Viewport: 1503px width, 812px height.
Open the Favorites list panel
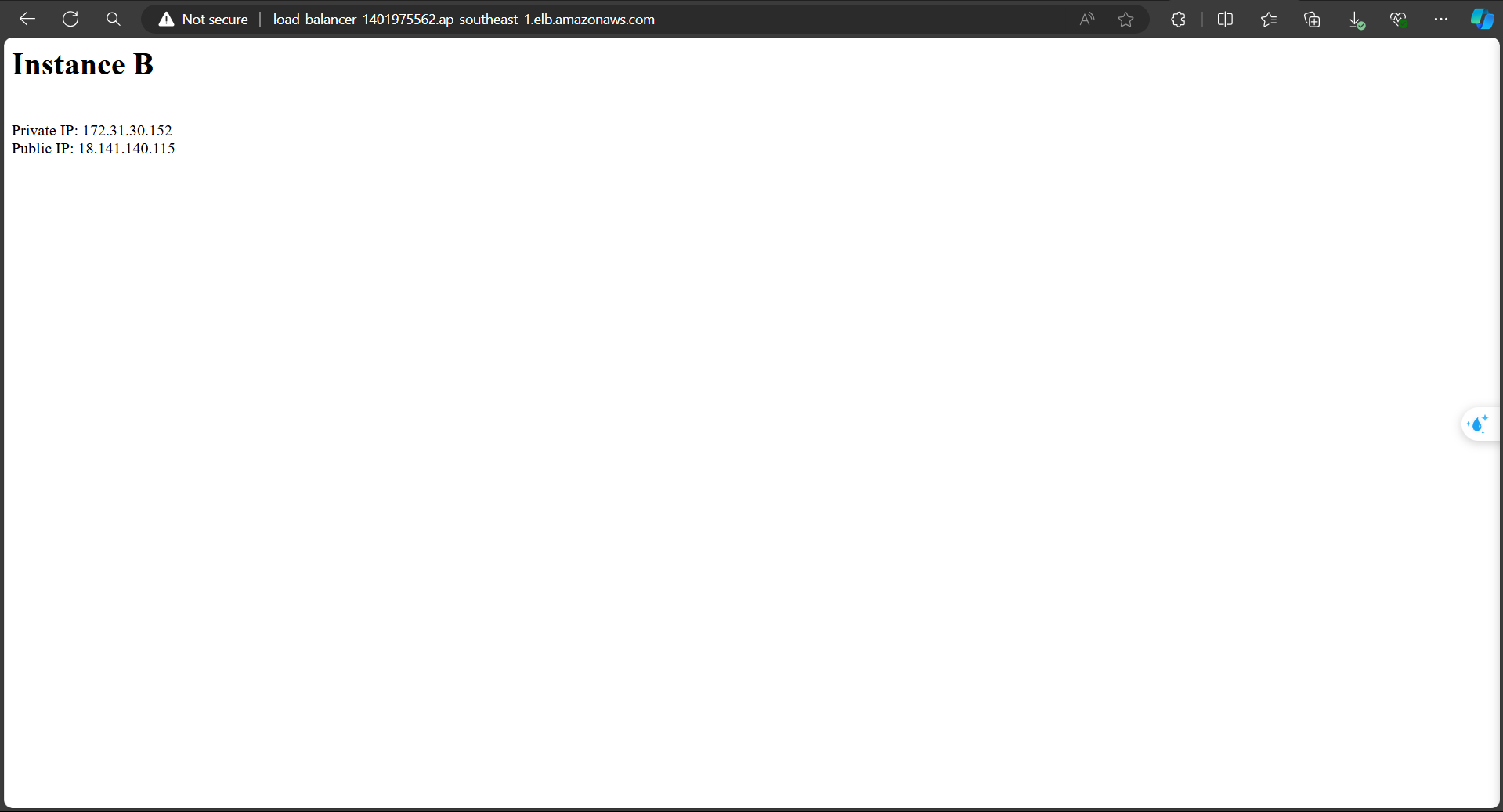[1269, 20]
